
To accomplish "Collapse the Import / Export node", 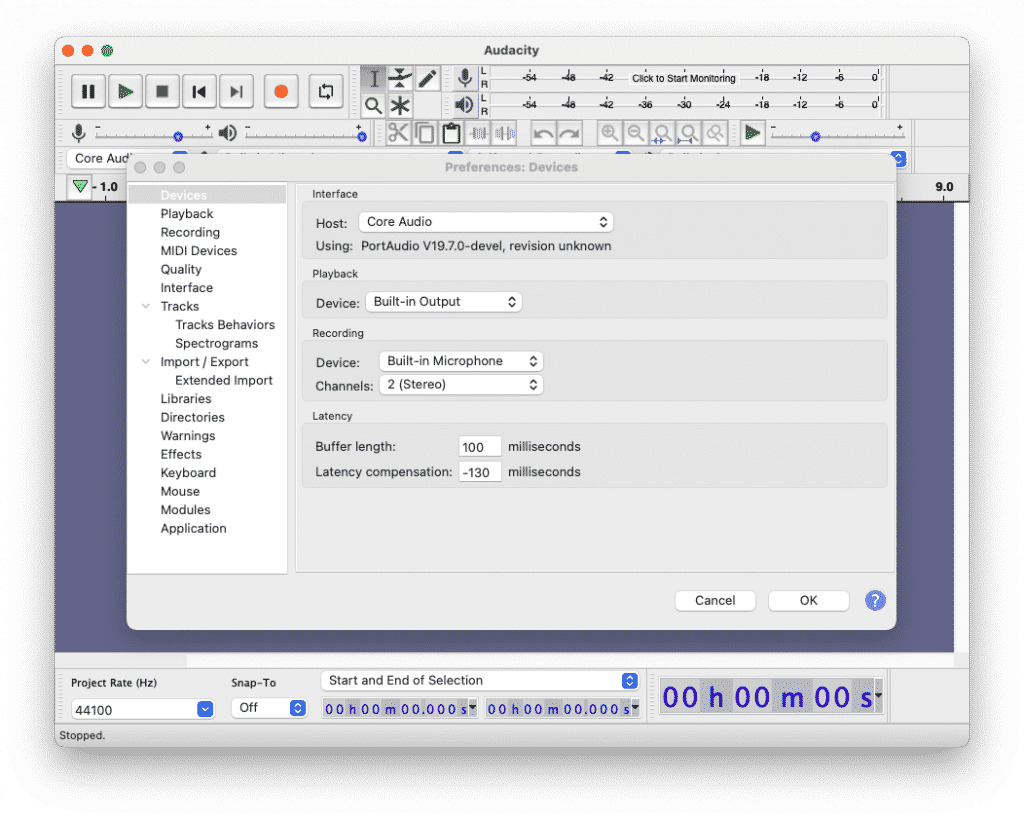I will (146, 362).
